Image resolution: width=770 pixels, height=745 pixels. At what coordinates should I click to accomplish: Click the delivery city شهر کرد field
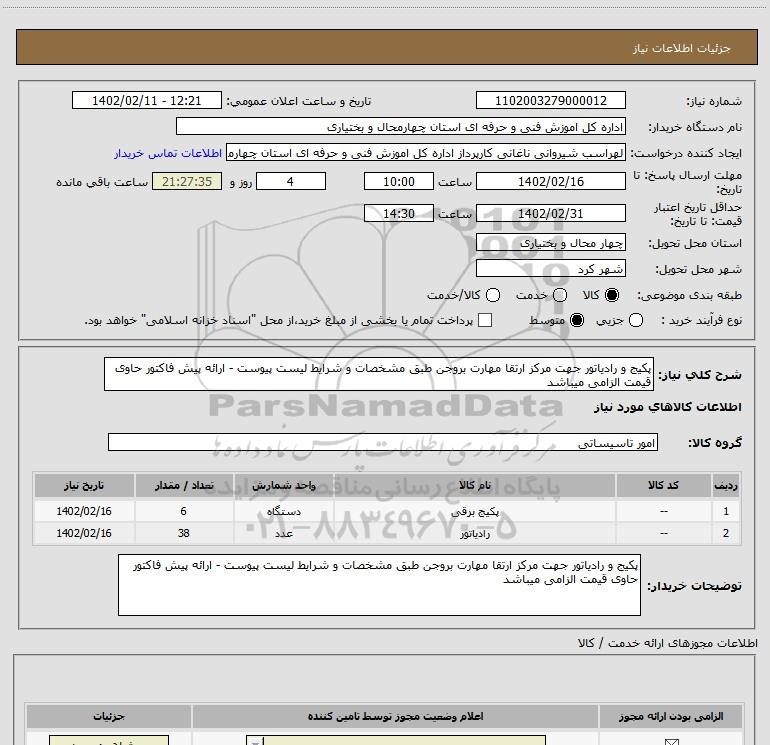(x=550, y=269)
